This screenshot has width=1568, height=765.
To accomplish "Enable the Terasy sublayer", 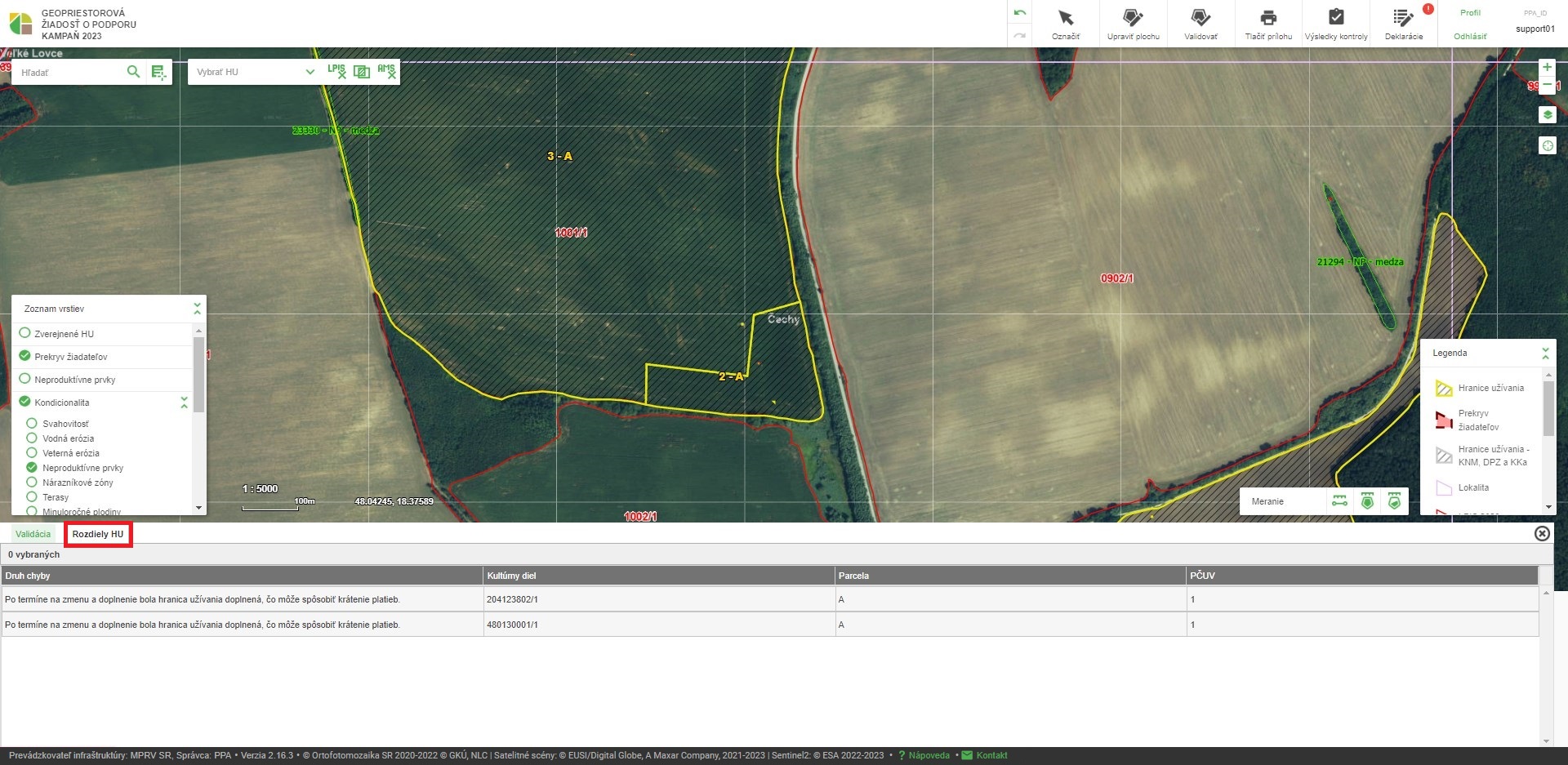I will 32,496.
